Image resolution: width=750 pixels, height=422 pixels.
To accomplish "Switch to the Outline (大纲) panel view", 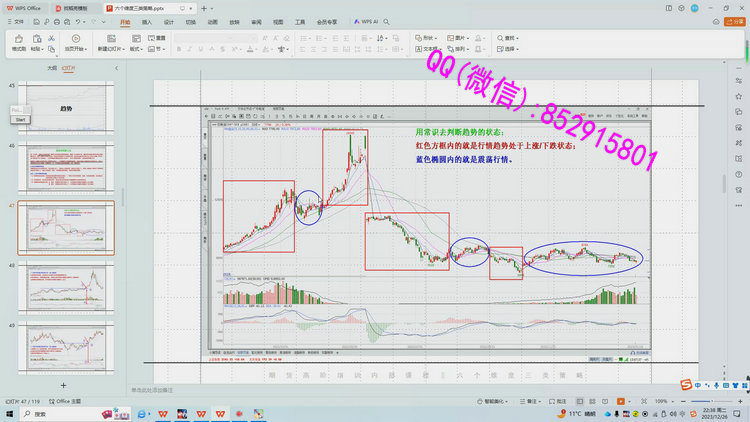I will (52, 68).
